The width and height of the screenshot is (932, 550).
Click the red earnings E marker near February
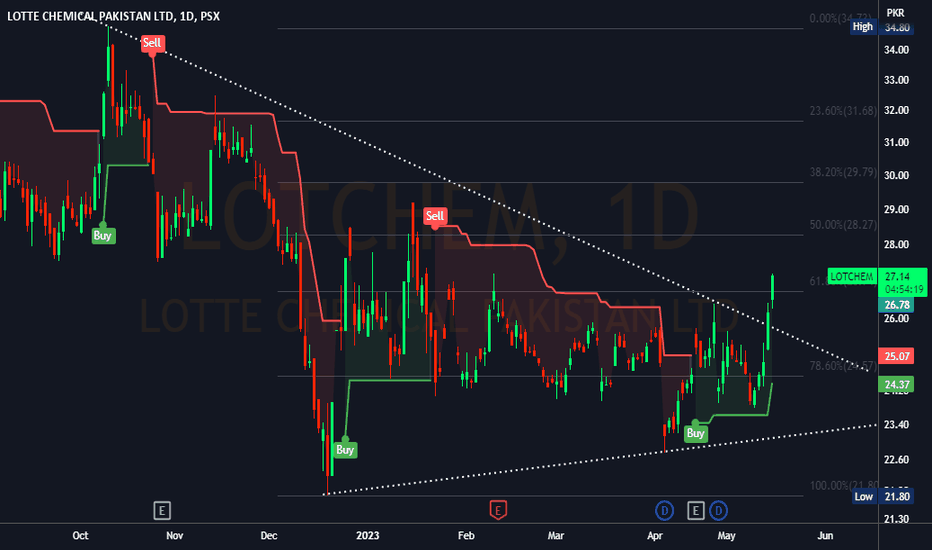[498, 510]
